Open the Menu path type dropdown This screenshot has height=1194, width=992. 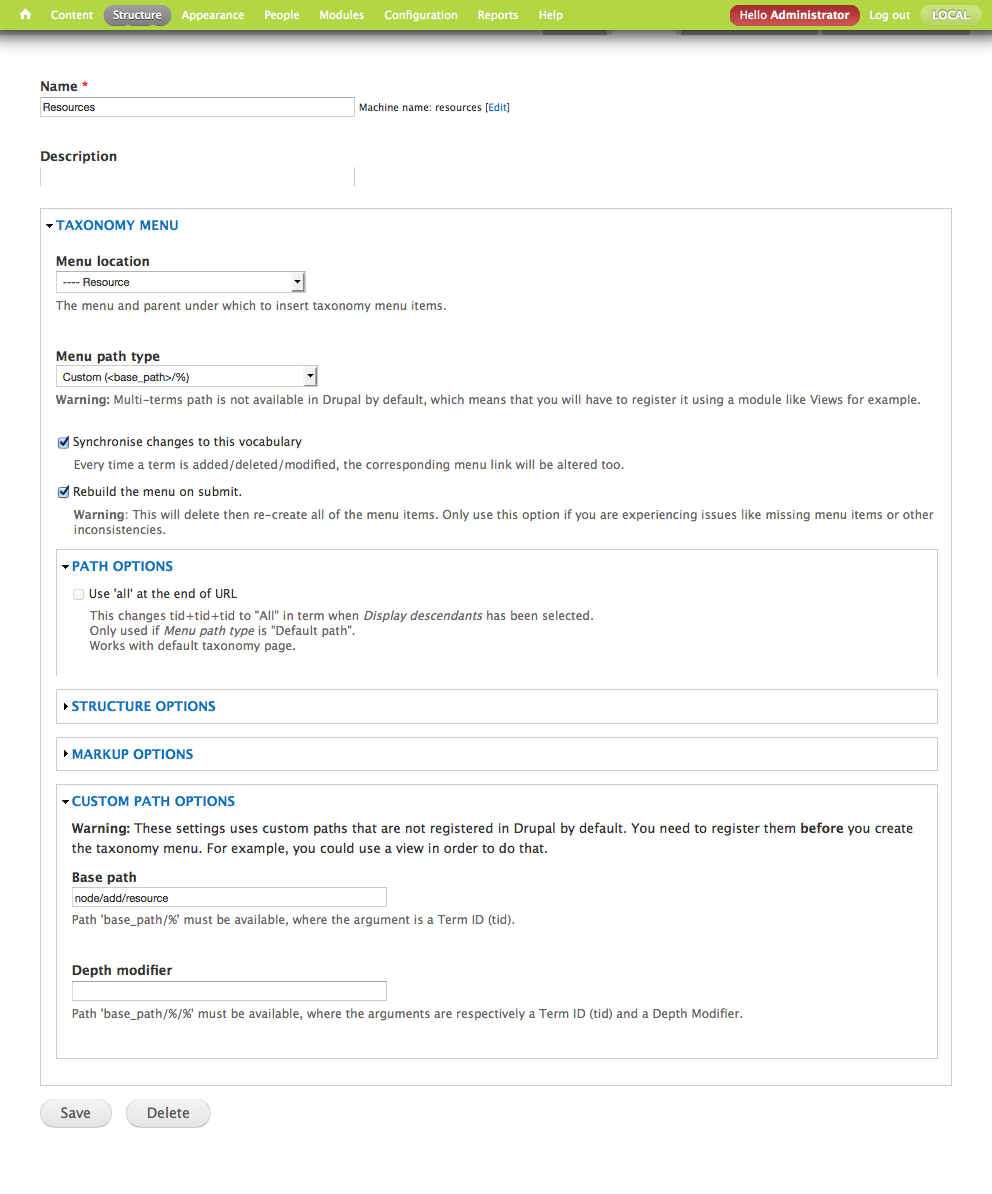pos(186,377)
